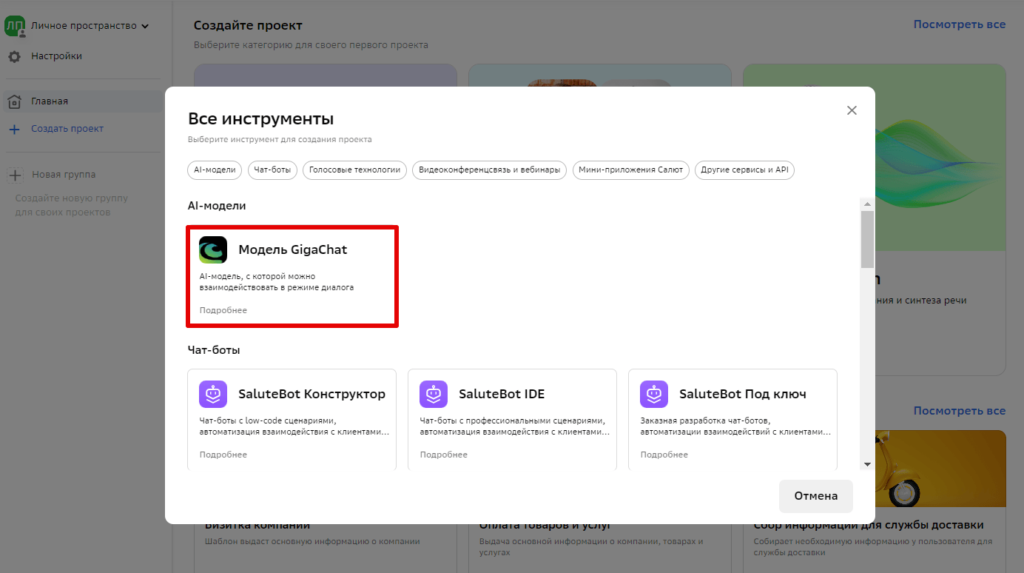Click the plus icon beside Создать проект
1024x573 pixels.
coord(14,129)
